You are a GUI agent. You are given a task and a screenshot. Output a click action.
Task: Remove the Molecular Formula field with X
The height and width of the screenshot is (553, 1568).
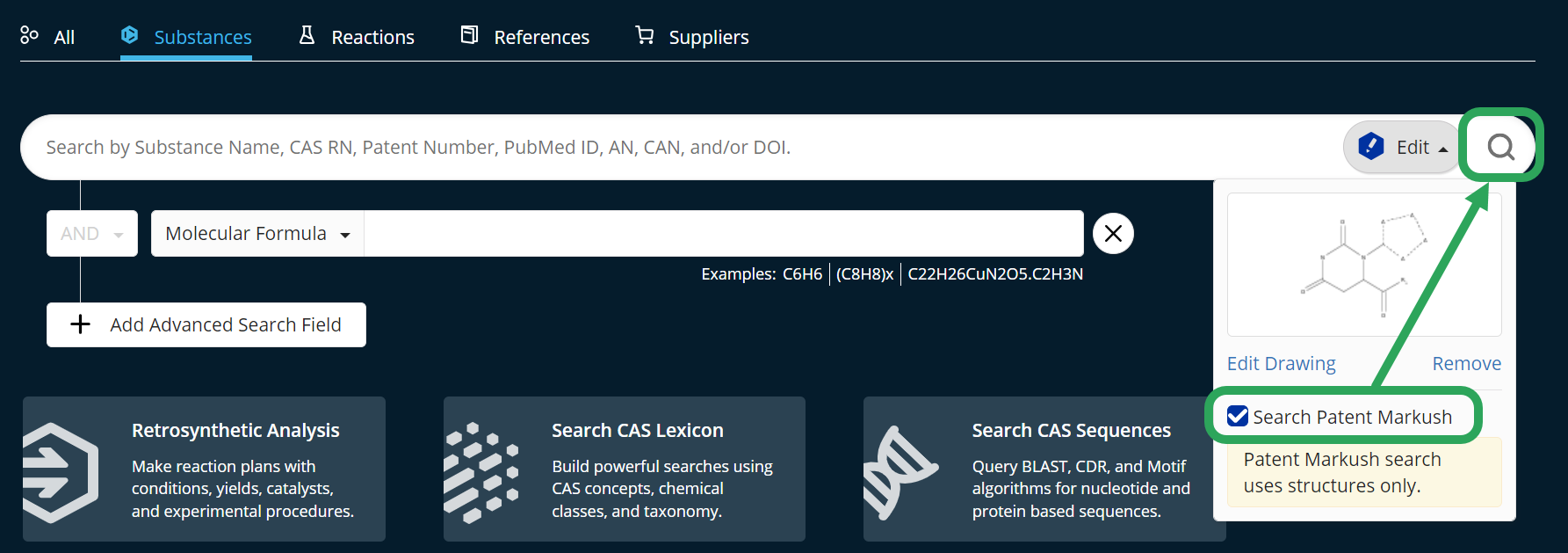[1113, 234]
